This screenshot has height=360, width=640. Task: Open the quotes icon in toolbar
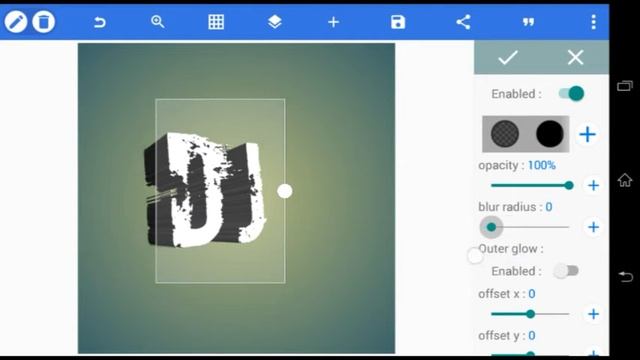[x=529, y=22]
